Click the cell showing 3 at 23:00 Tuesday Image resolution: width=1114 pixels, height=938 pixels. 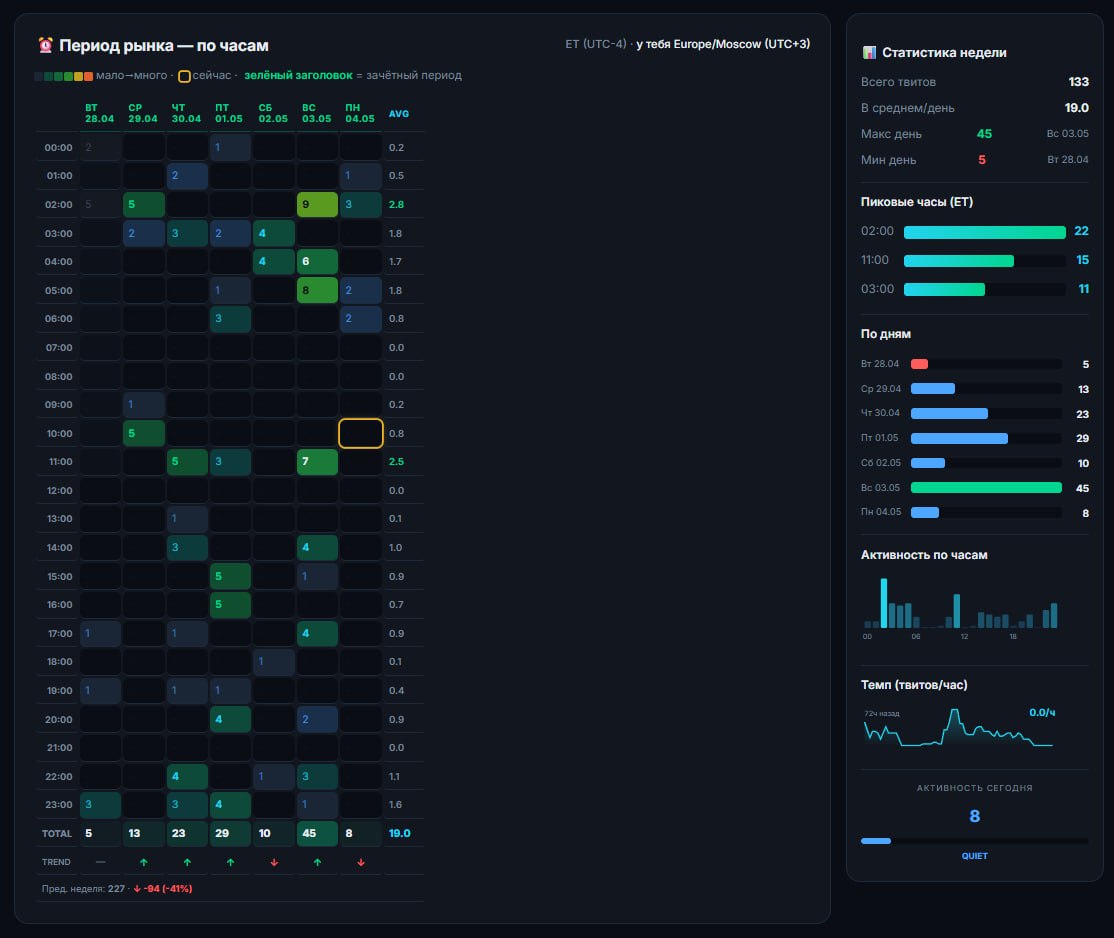pyautogui.click(x=101, y=805)
